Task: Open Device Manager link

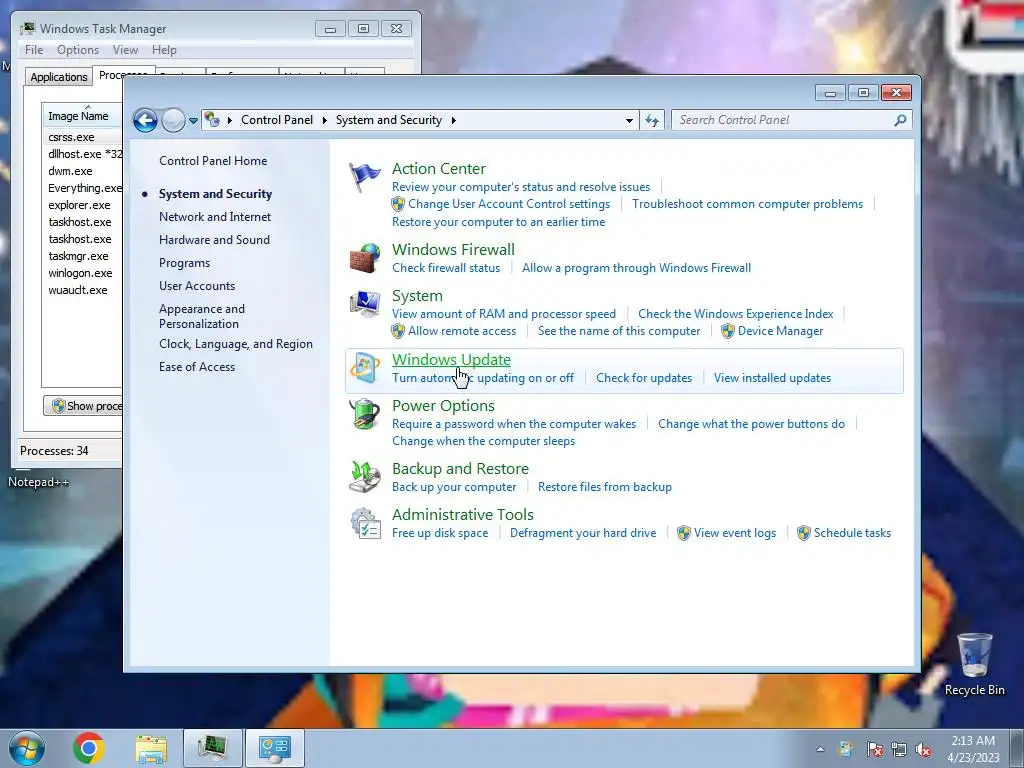Action: [780, 331]
